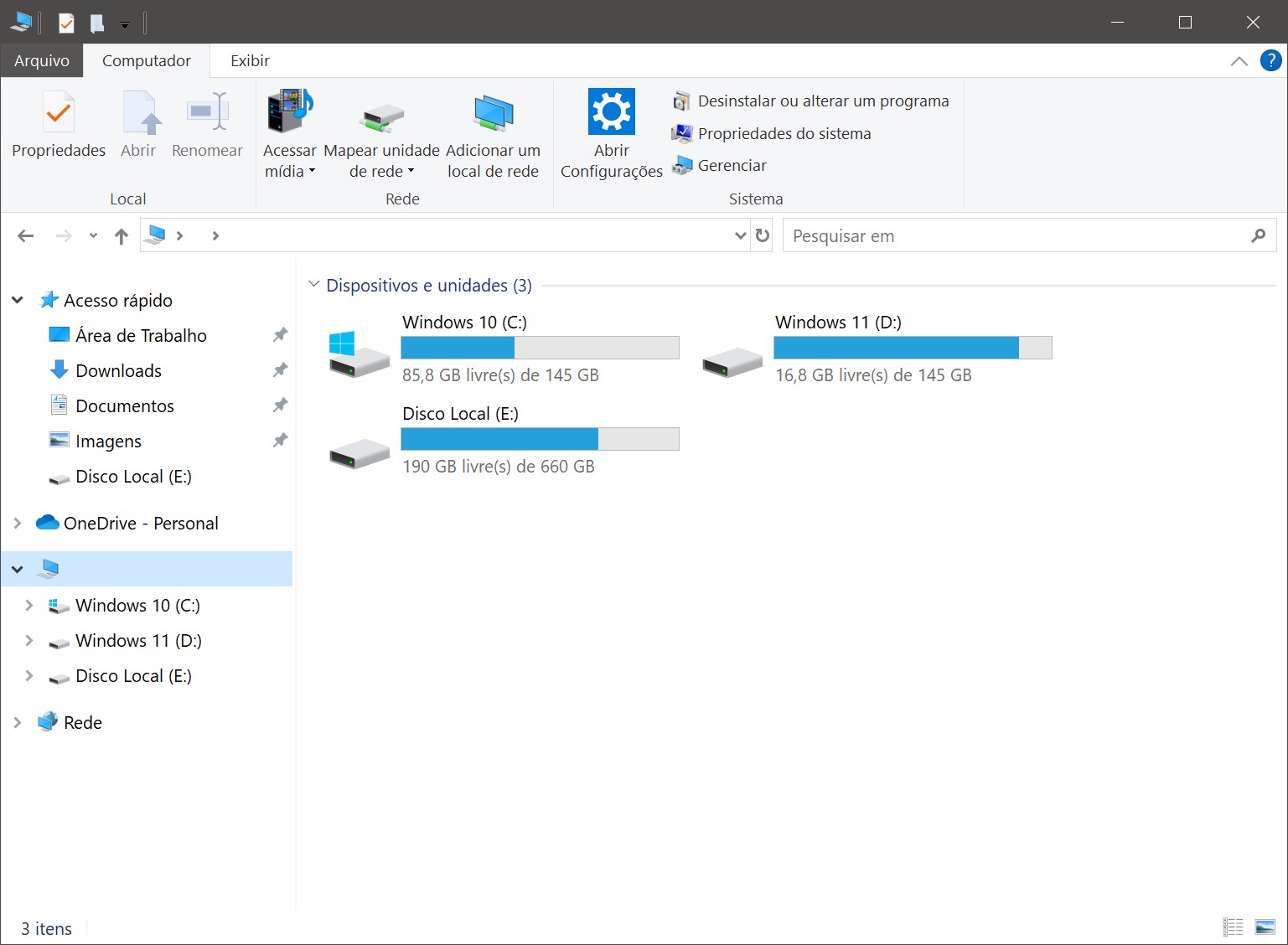Click Disco Local (E:) usage bar
1288x945 pixels.
[540, 439]
